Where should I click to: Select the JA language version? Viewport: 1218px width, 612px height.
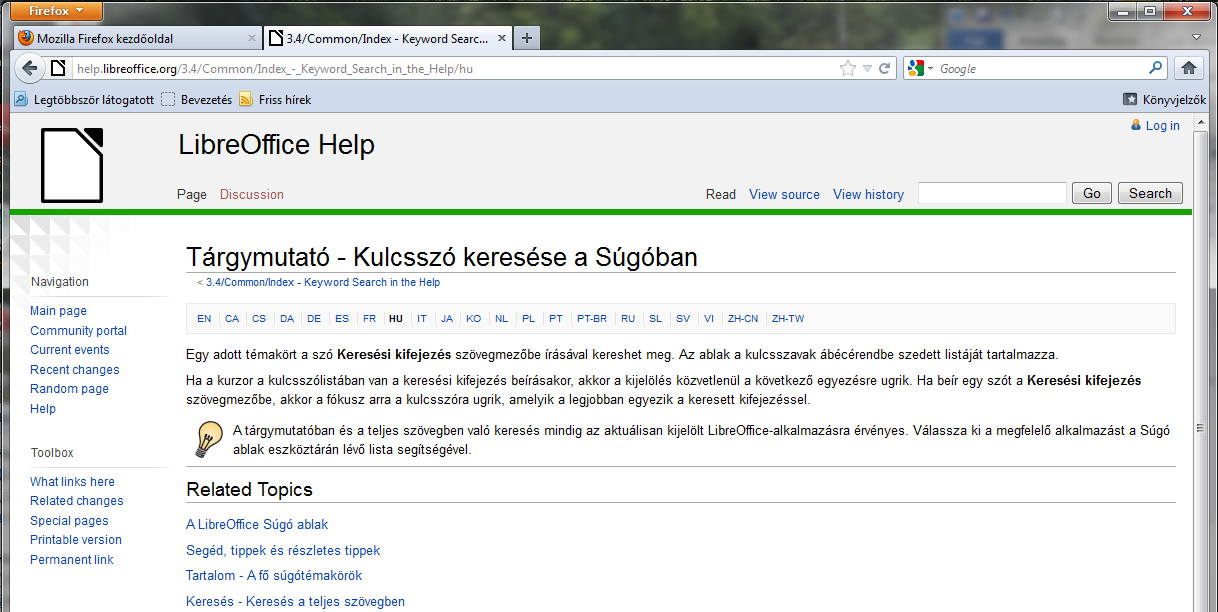tap(447, 319)
